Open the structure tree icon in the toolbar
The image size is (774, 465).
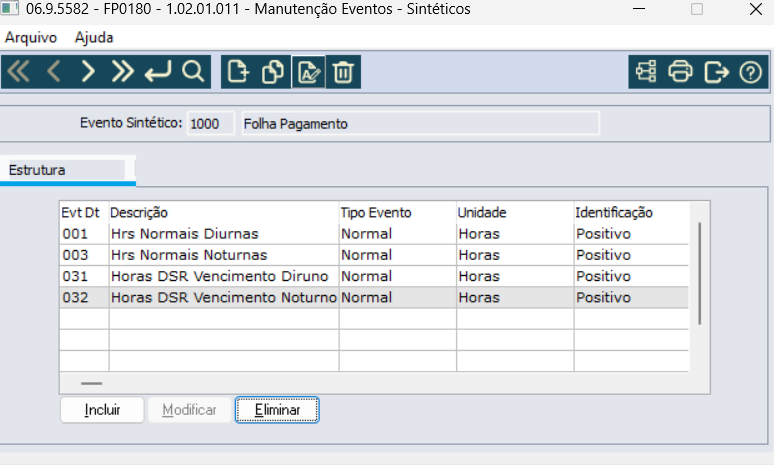coord(646,72)
